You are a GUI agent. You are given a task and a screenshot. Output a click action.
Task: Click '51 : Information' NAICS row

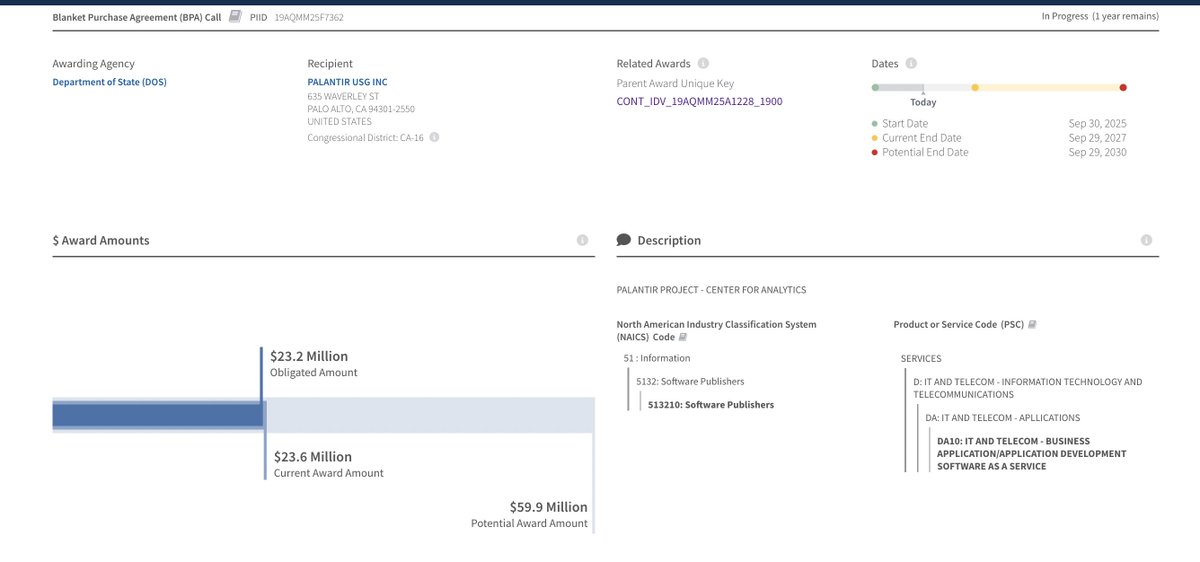656,358
